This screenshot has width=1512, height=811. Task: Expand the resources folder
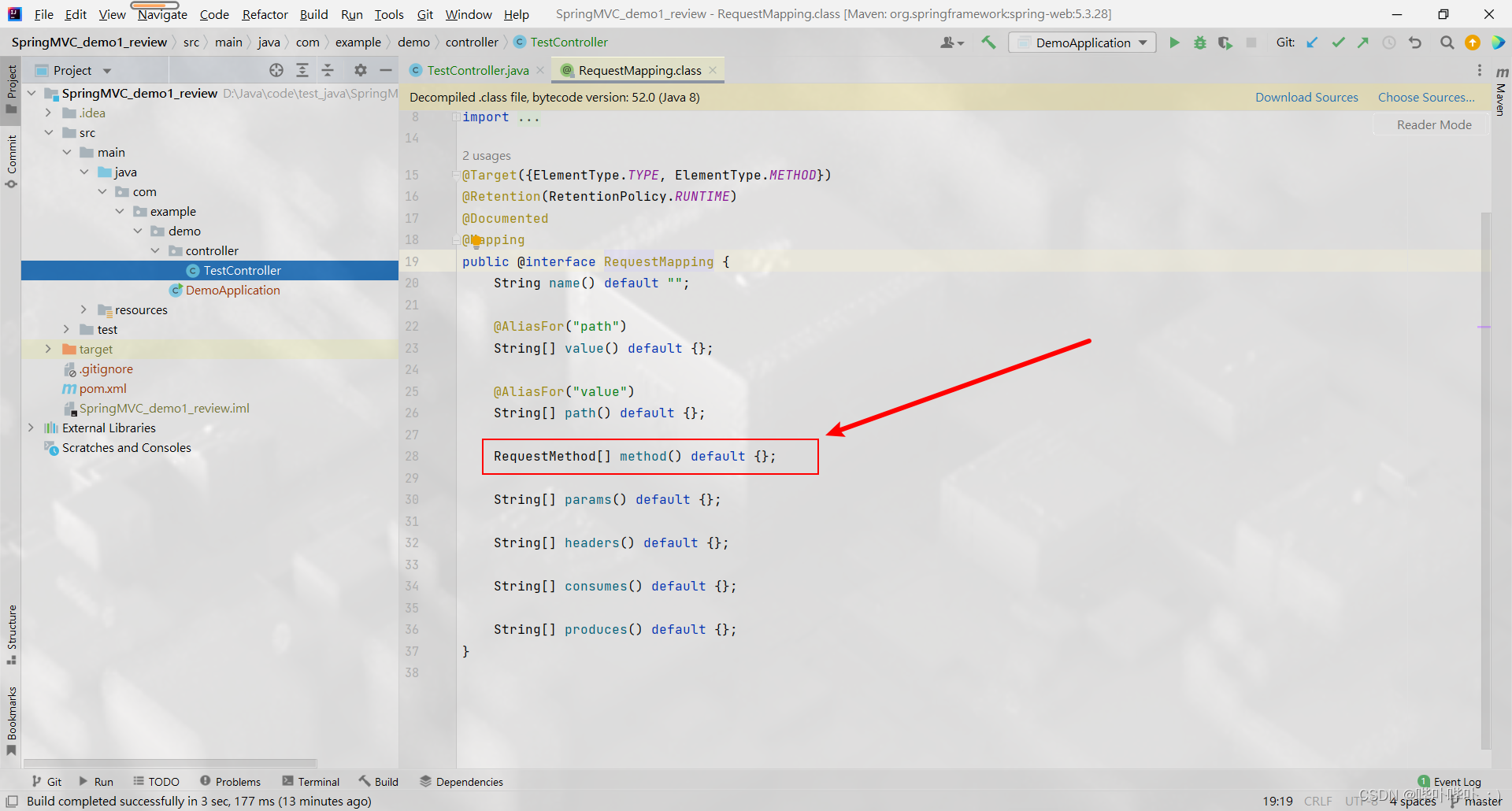83,309
